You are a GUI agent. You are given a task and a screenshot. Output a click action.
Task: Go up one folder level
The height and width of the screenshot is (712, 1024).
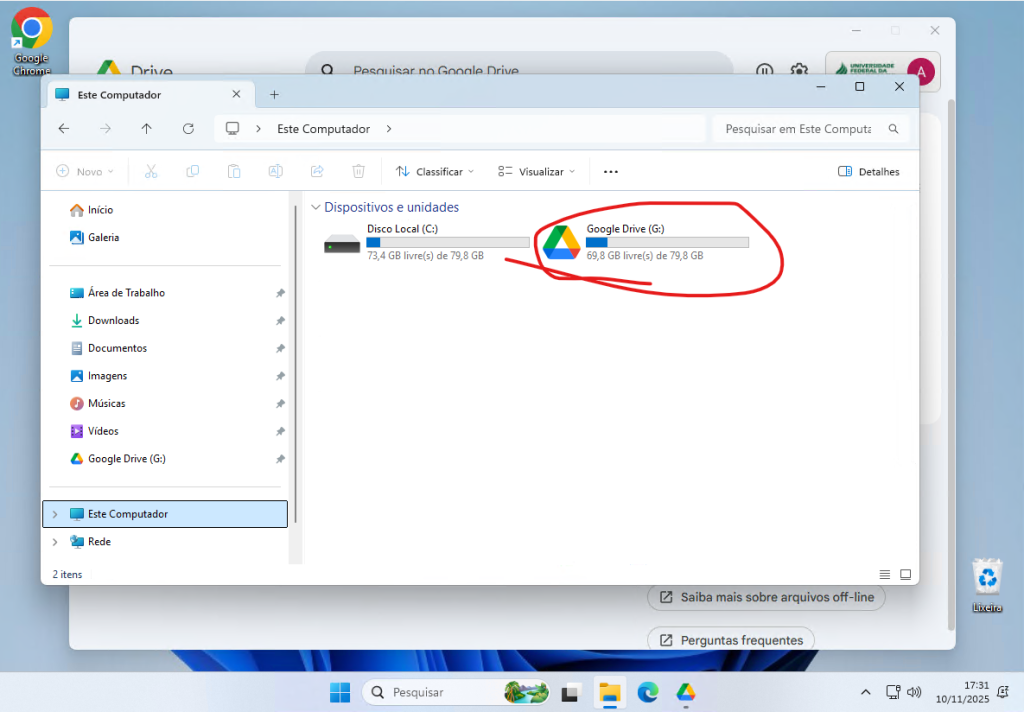[x=147, y=129]
